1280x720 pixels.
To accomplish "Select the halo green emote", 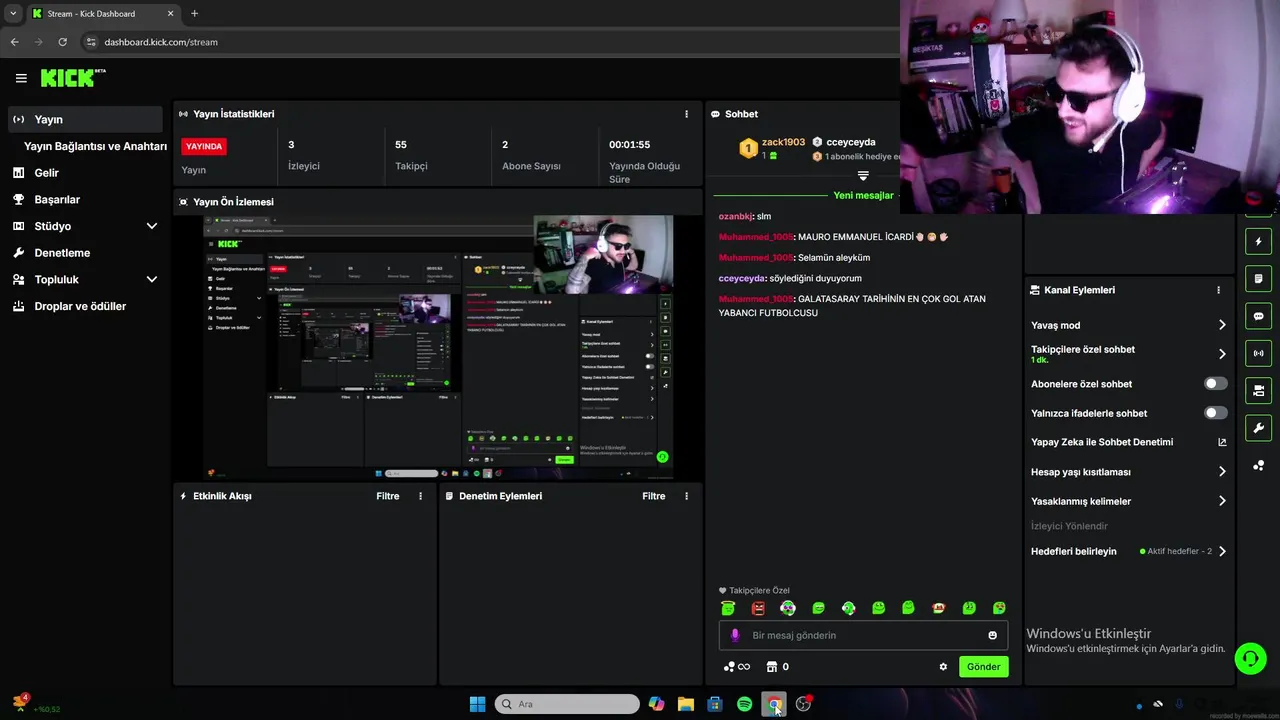I will coord(728,608).
